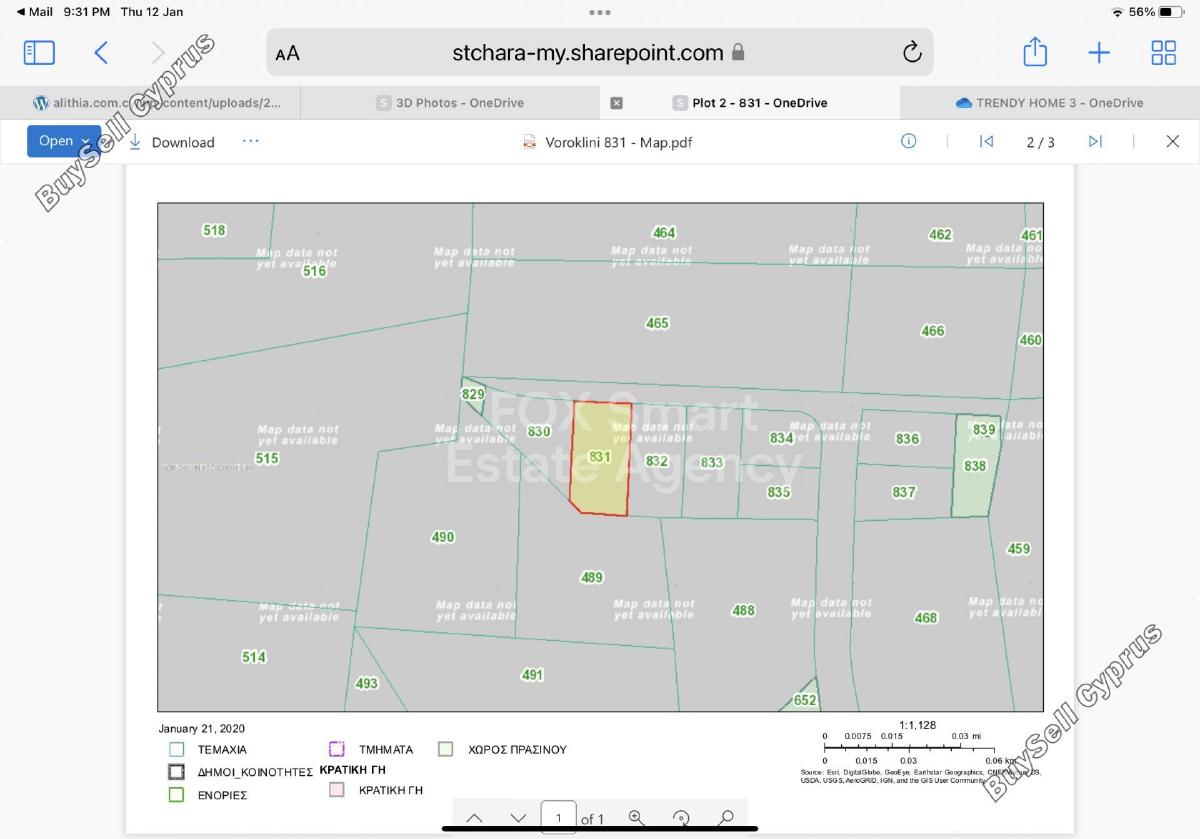The image size is (1200, 839).
Task: Tap the Mail back-to-app link
Action: pyautogui.click(x=35, y=12)
